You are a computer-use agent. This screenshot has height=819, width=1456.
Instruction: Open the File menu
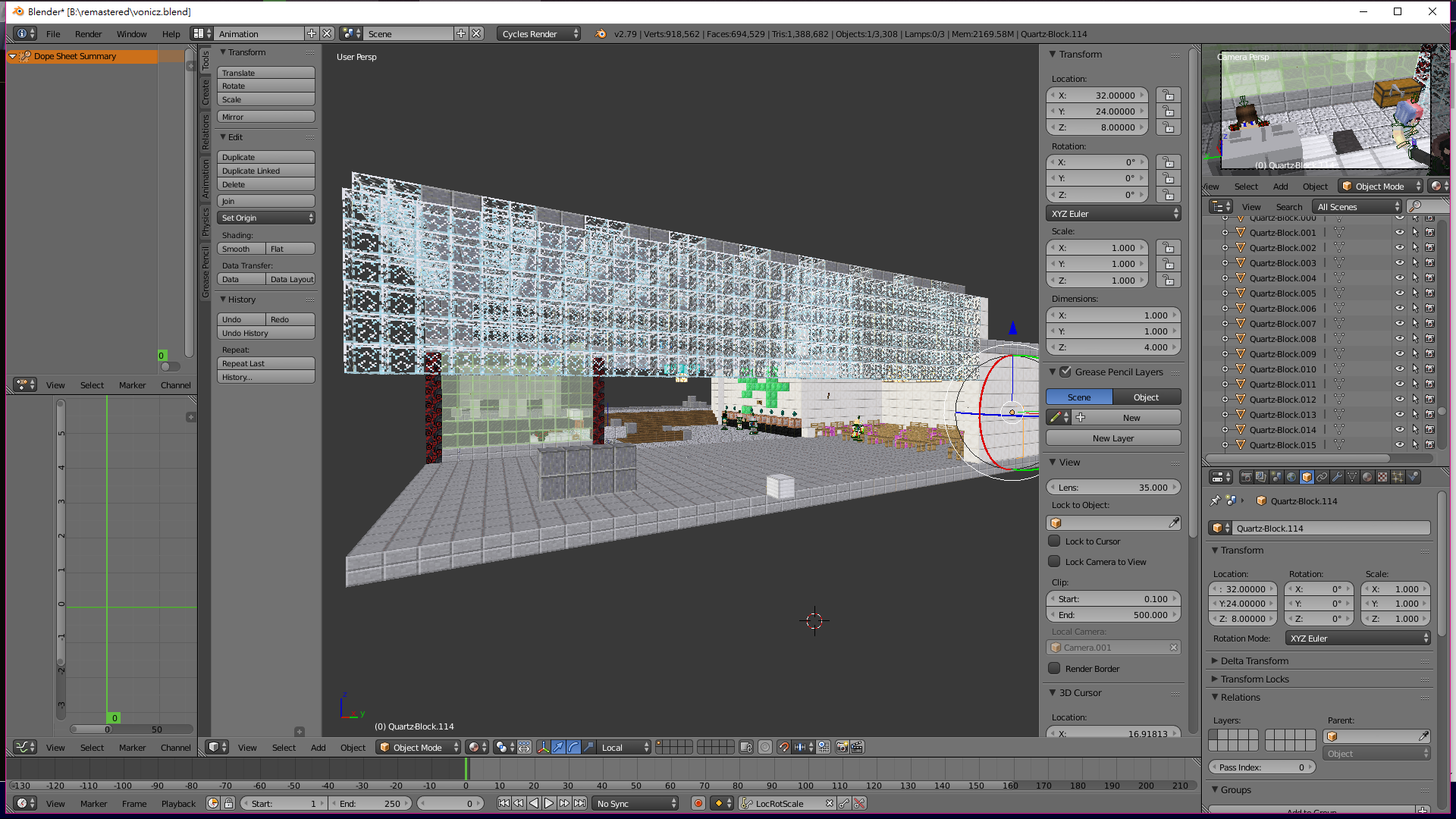[x=53, y=34]
